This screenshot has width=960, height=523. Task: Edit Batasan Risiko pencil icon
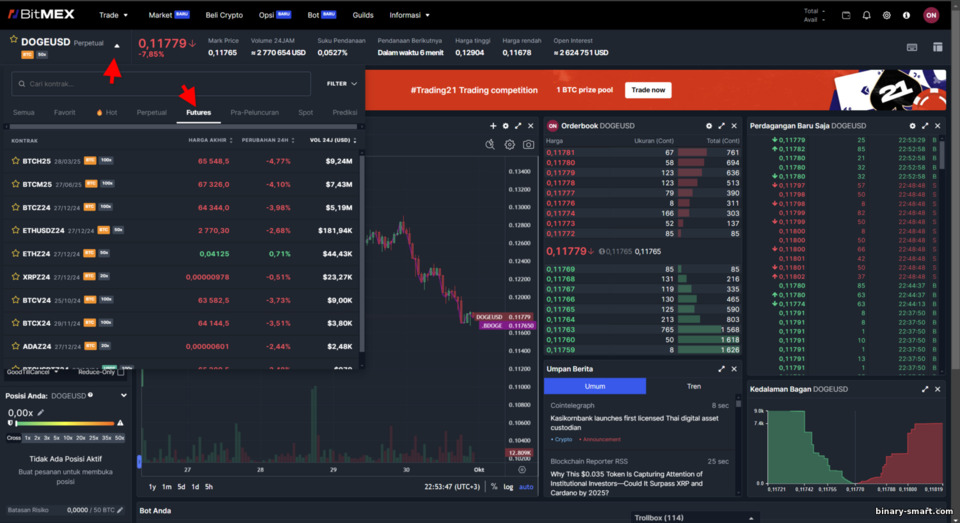pyautogui.click(x=120, y=510)
